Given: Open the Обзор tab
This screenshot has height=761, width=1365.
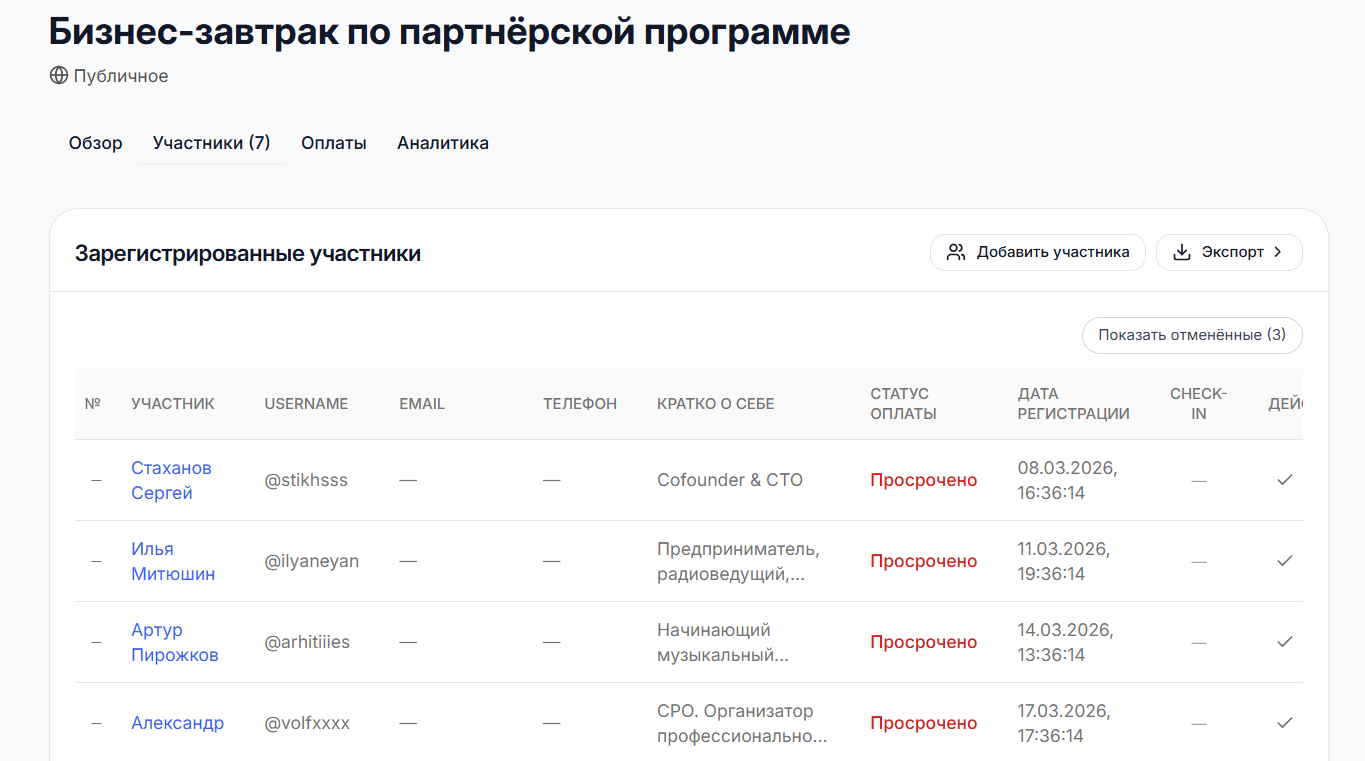Looking at the screenshot, I should 96,143.
